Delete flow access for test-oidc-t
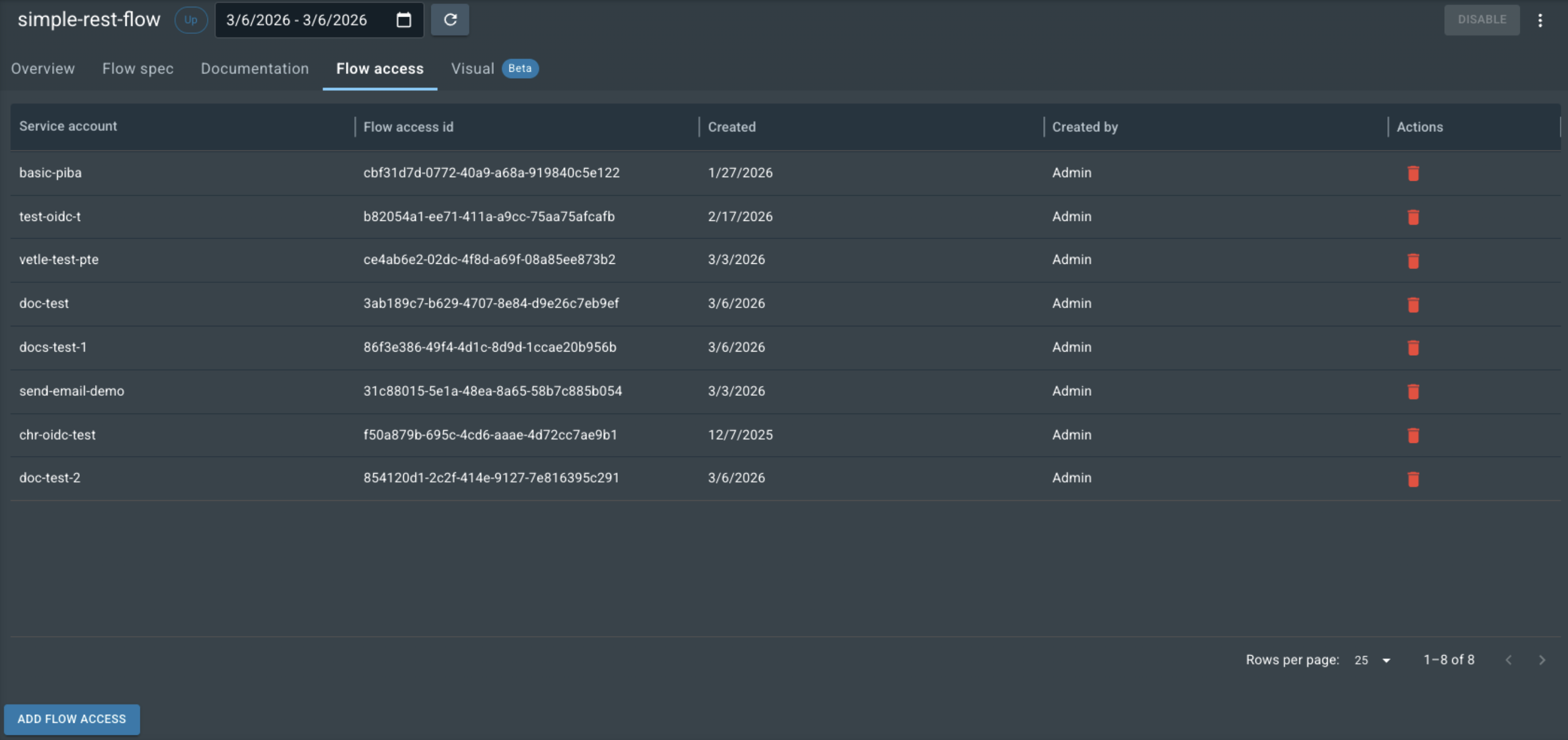This screenshot has height=740, width=1568. point(1413,217)
